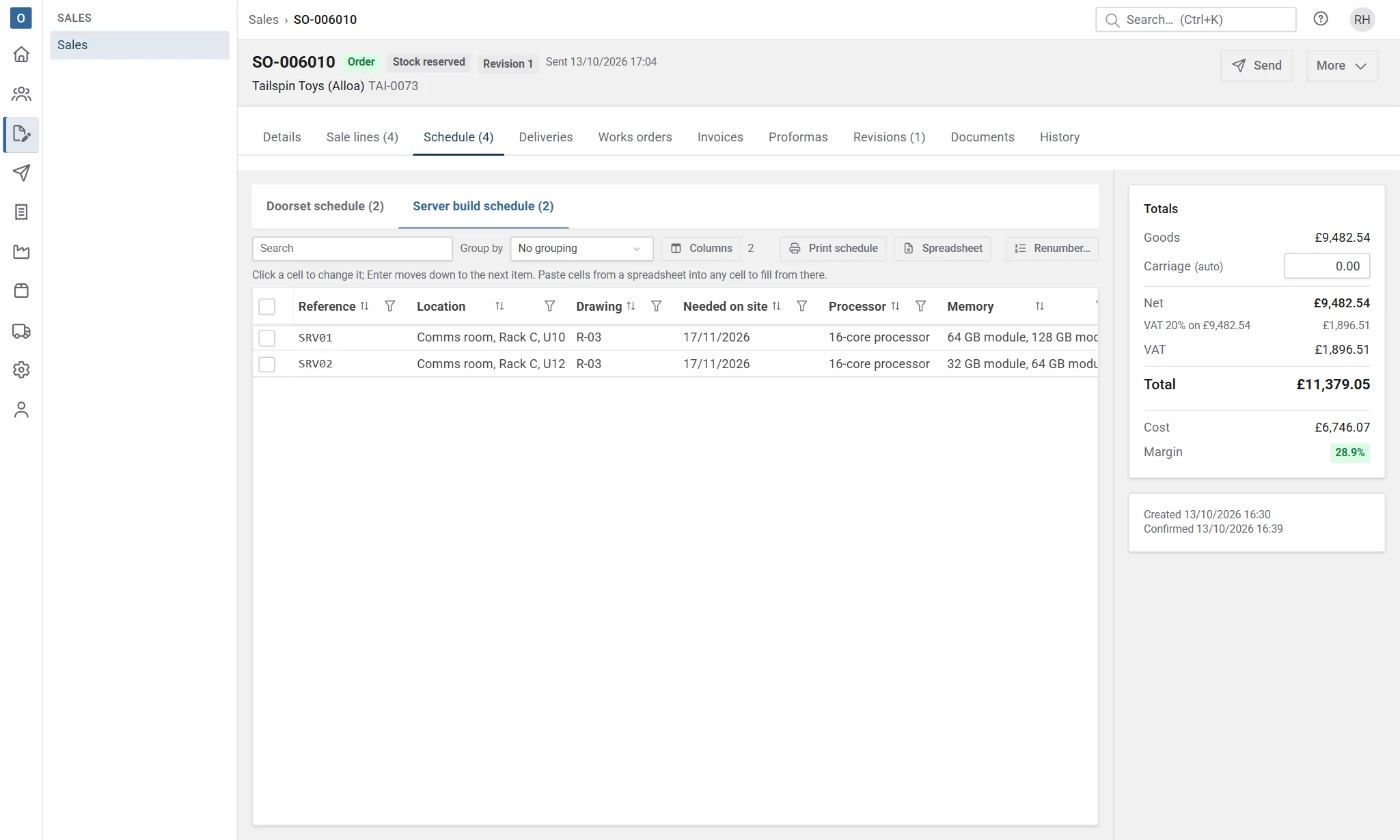
Task: Open the paper-plane sidebar icon
Action: (x=21, y=173)
